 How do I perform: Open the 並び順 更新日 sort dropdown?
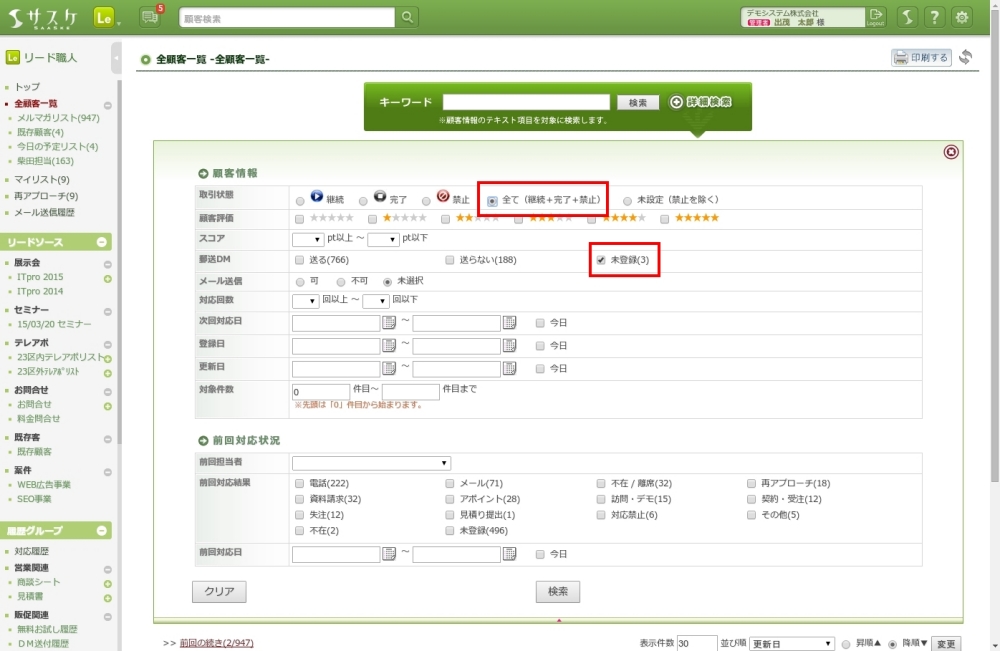coord(791,643)
